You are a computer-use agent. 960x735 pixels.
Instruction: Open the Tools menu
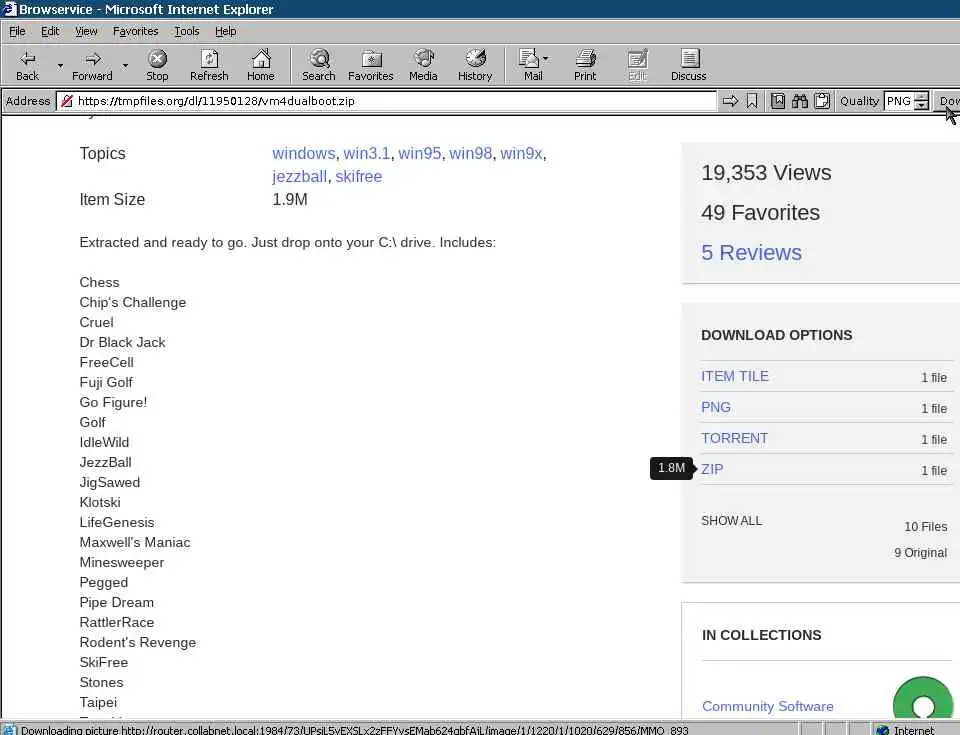pyautogui.click(x=187, y=31)
